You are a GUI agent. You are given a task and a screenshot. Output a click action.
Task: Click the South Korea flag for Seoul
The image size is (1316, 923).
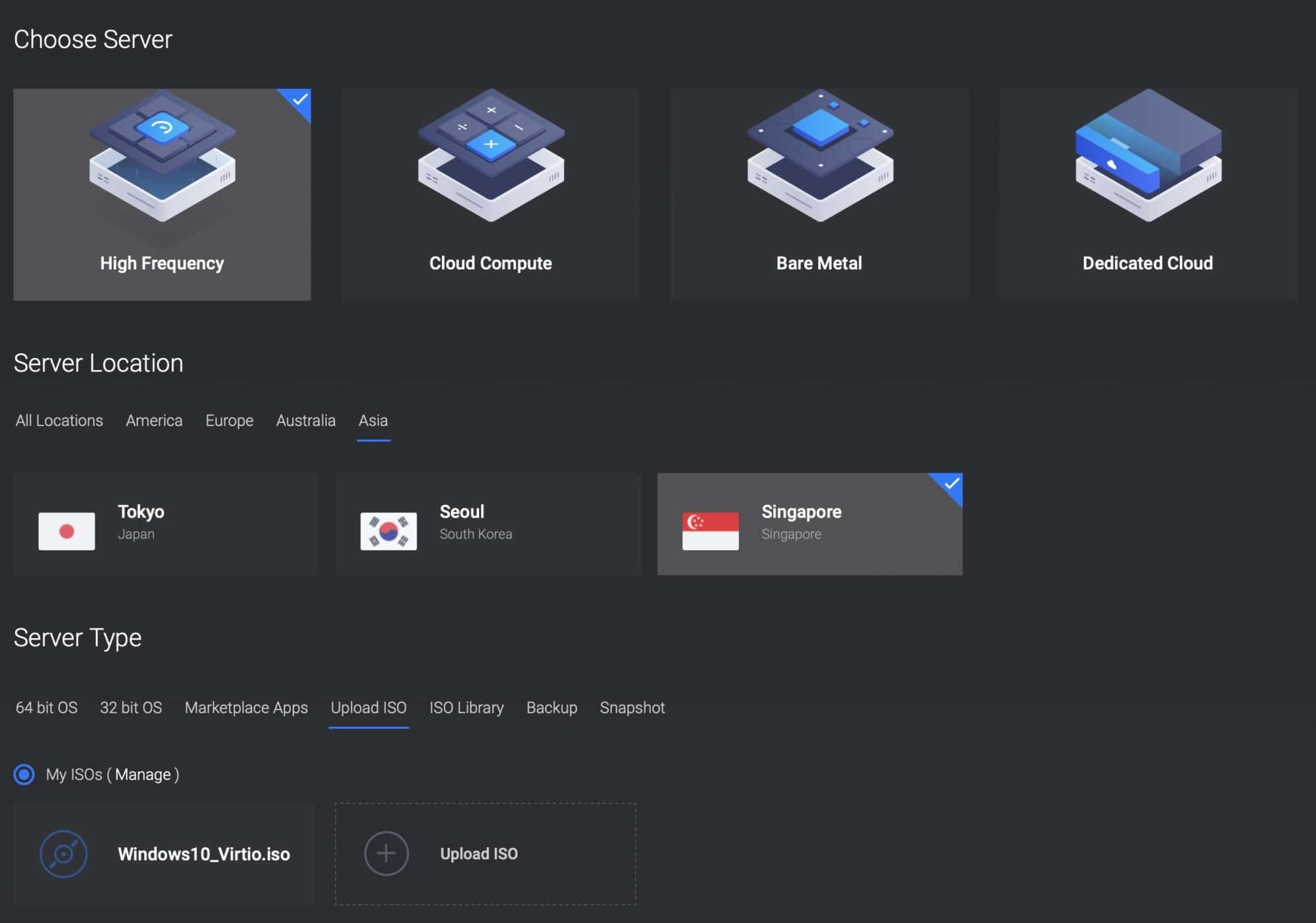pos(388,531)
